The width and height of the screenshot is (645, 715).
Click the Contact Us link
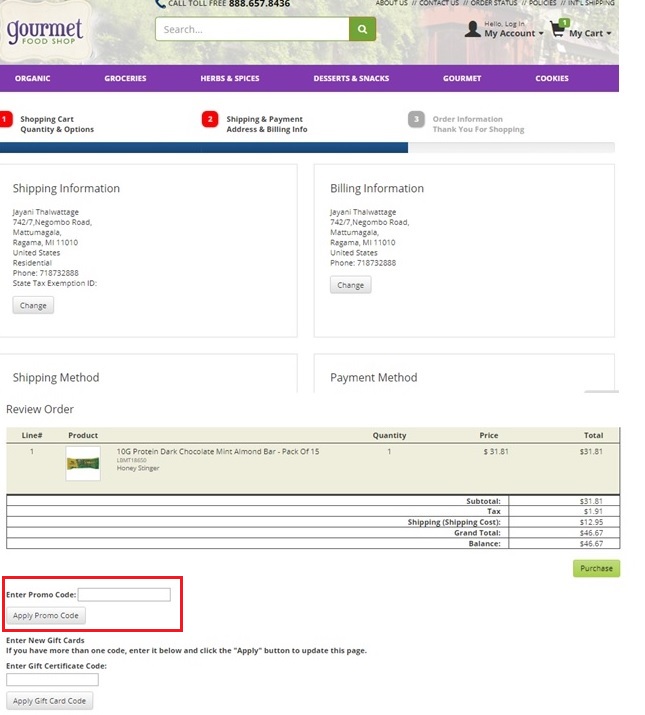[439, 3]
